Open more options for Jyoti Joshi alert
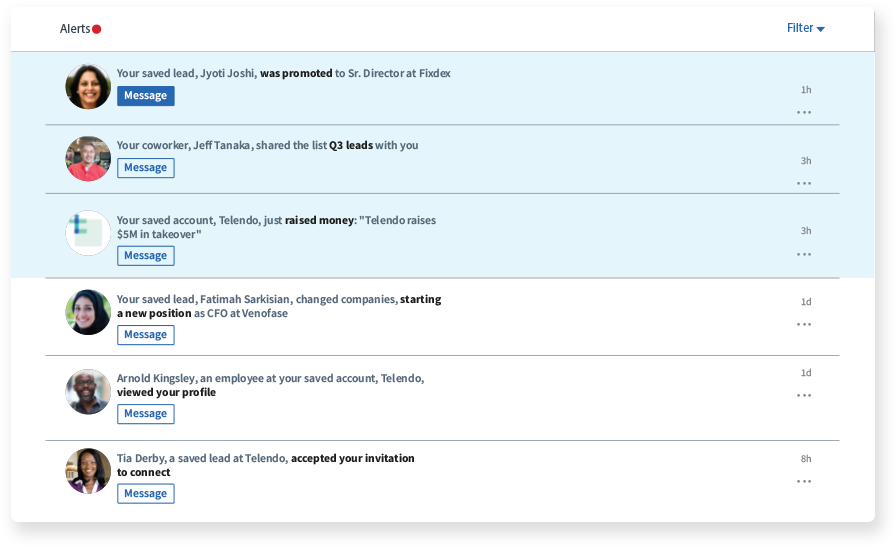 coord(804,112)
